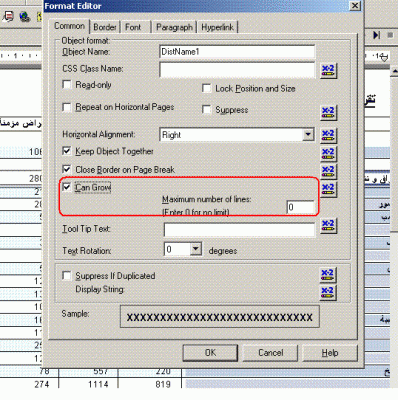Uncheck the Can Grow checkbox

[67, 187]
